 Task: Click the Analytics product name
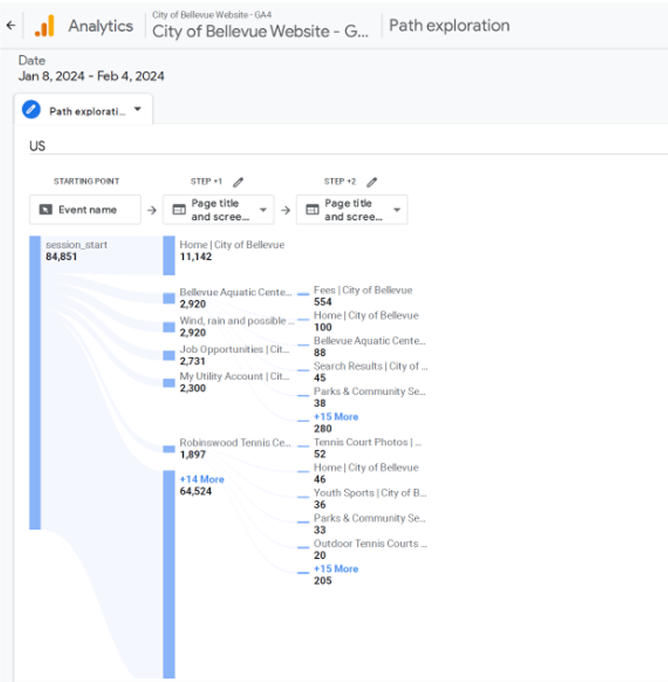point(100,26)
